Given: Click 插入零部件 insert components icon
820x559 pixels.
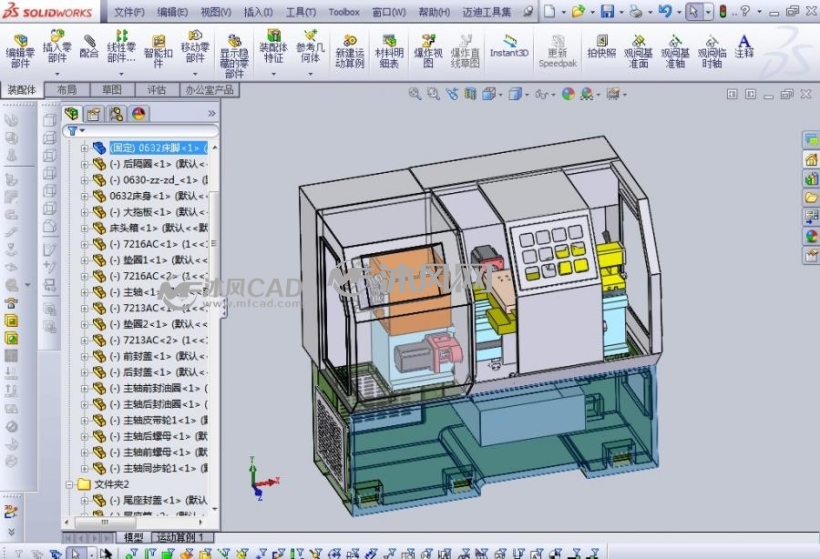Looking at the screenshot, I should [x=57, y=47].
